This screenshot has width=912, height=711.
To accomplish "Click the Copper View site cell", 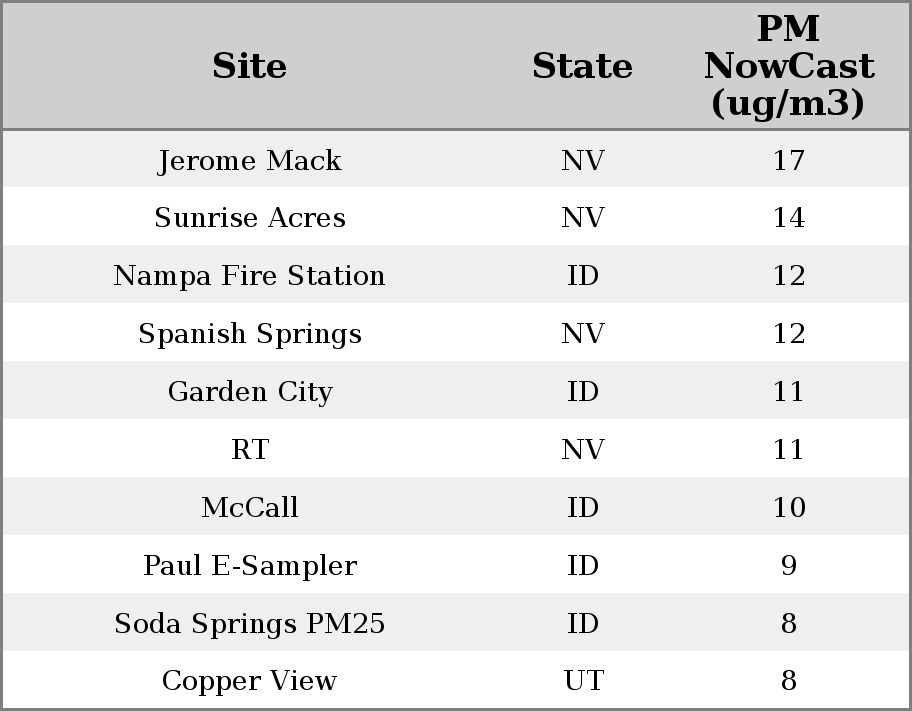I will tap(249, 681).
